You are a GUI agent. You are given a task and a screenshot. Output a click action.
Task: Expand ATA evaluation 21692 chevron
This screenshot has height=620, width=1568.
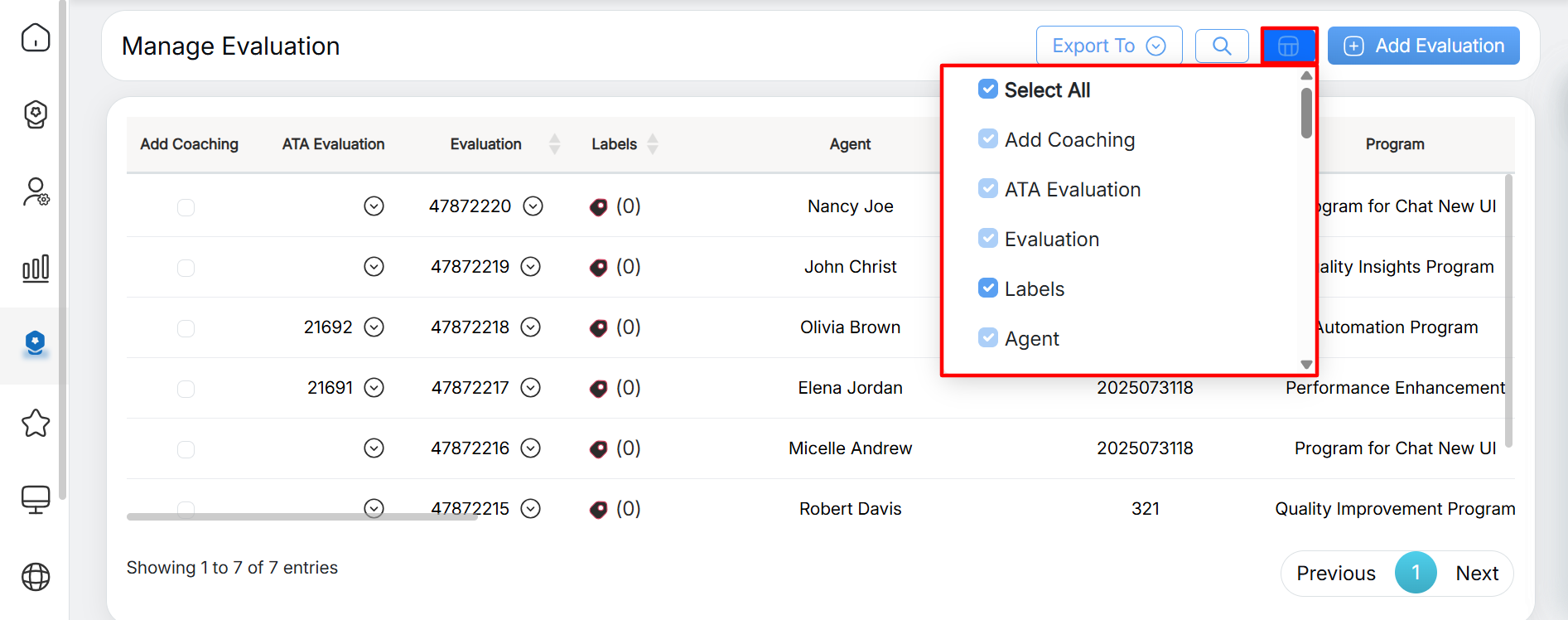(x=374, y=327)
